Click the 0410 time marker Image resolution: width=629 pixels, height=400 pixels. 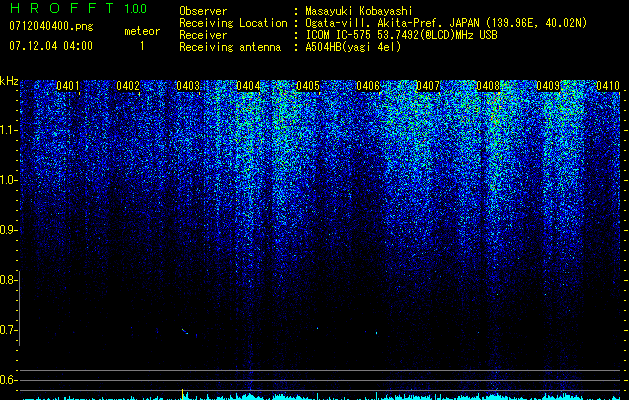tap(608, 86)
